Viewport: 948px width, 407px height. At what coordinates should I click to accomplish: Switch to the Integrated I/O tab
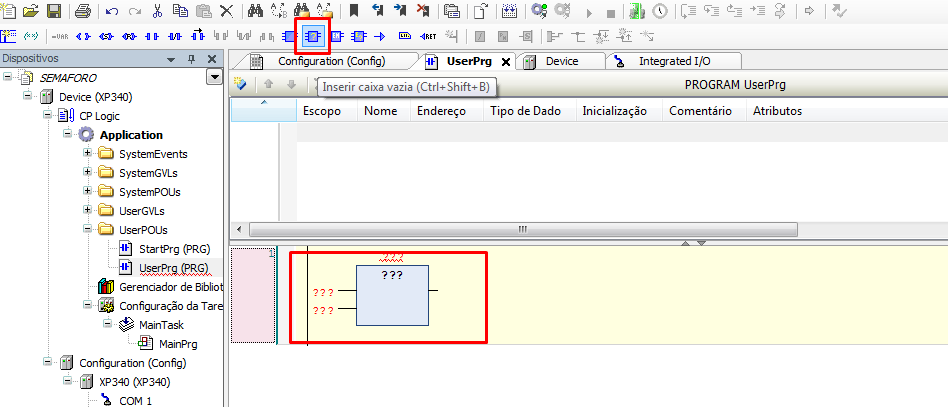pos(675,61)
